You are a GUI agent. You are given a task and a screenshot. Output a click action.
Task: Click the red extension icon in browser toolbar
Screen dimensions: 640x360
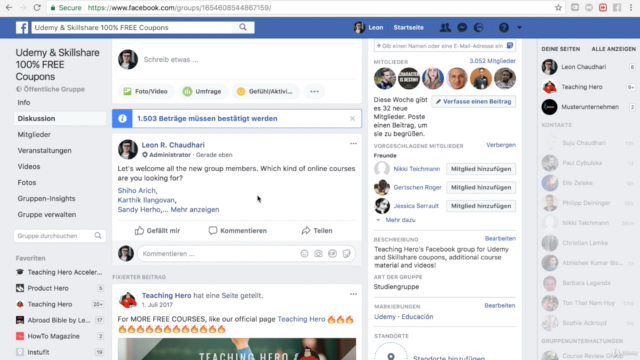pyautogui.click(x=603, y=8)
